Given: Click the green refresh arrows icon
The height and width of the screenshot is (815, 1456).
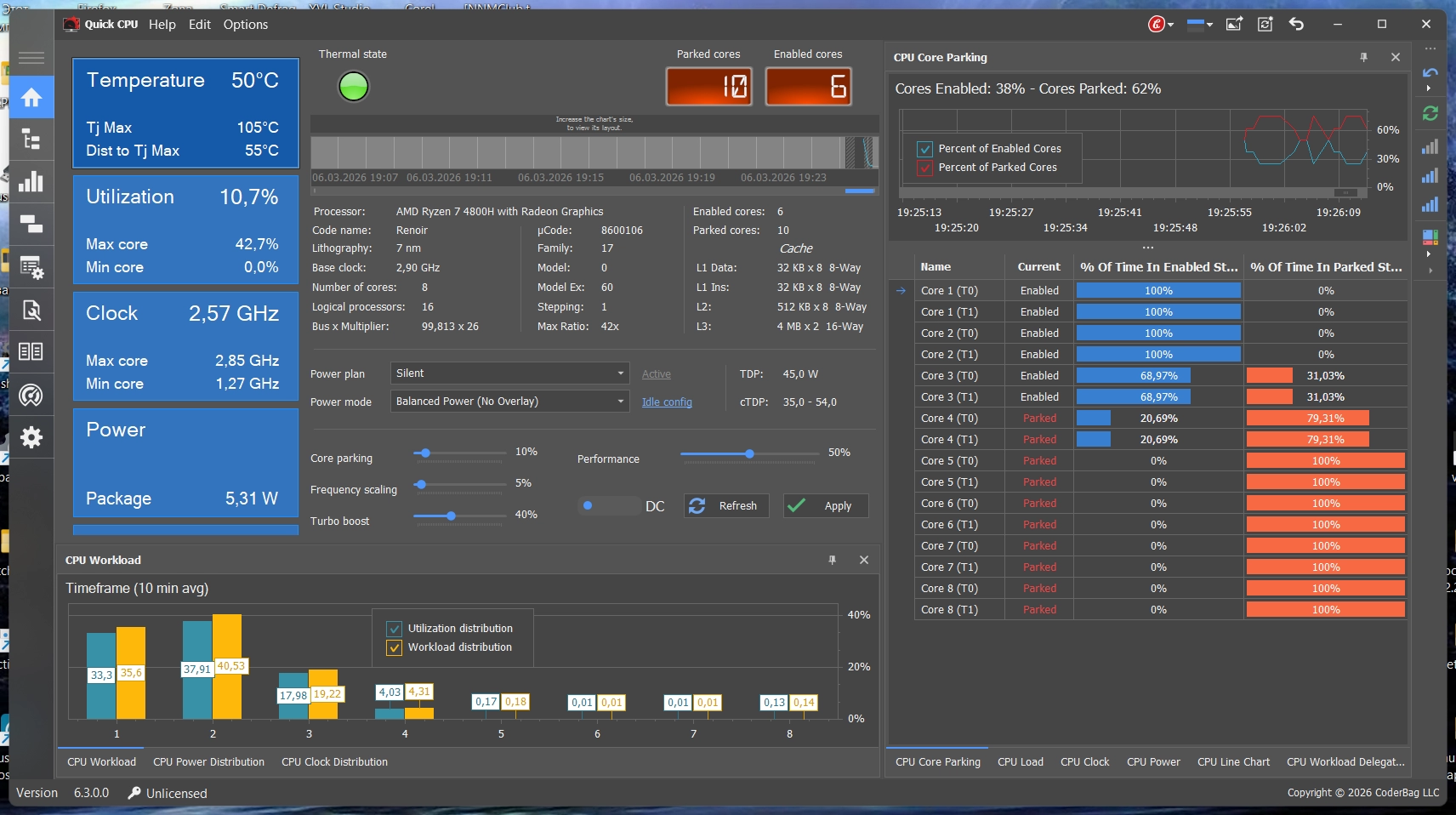Looking at the screenshot, I should 1430,113.
